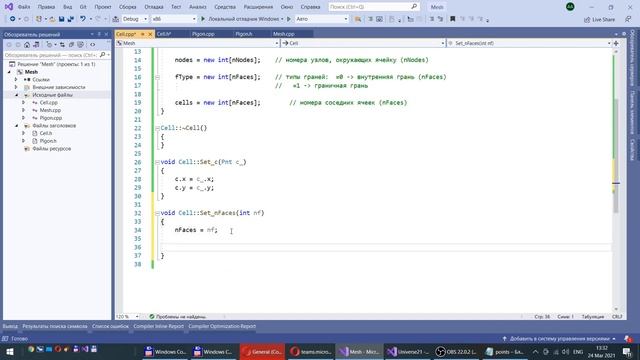The image size is (640, 360).
Task: Pin the Cell.cpp tab
Action: click(x=142, y=34)
